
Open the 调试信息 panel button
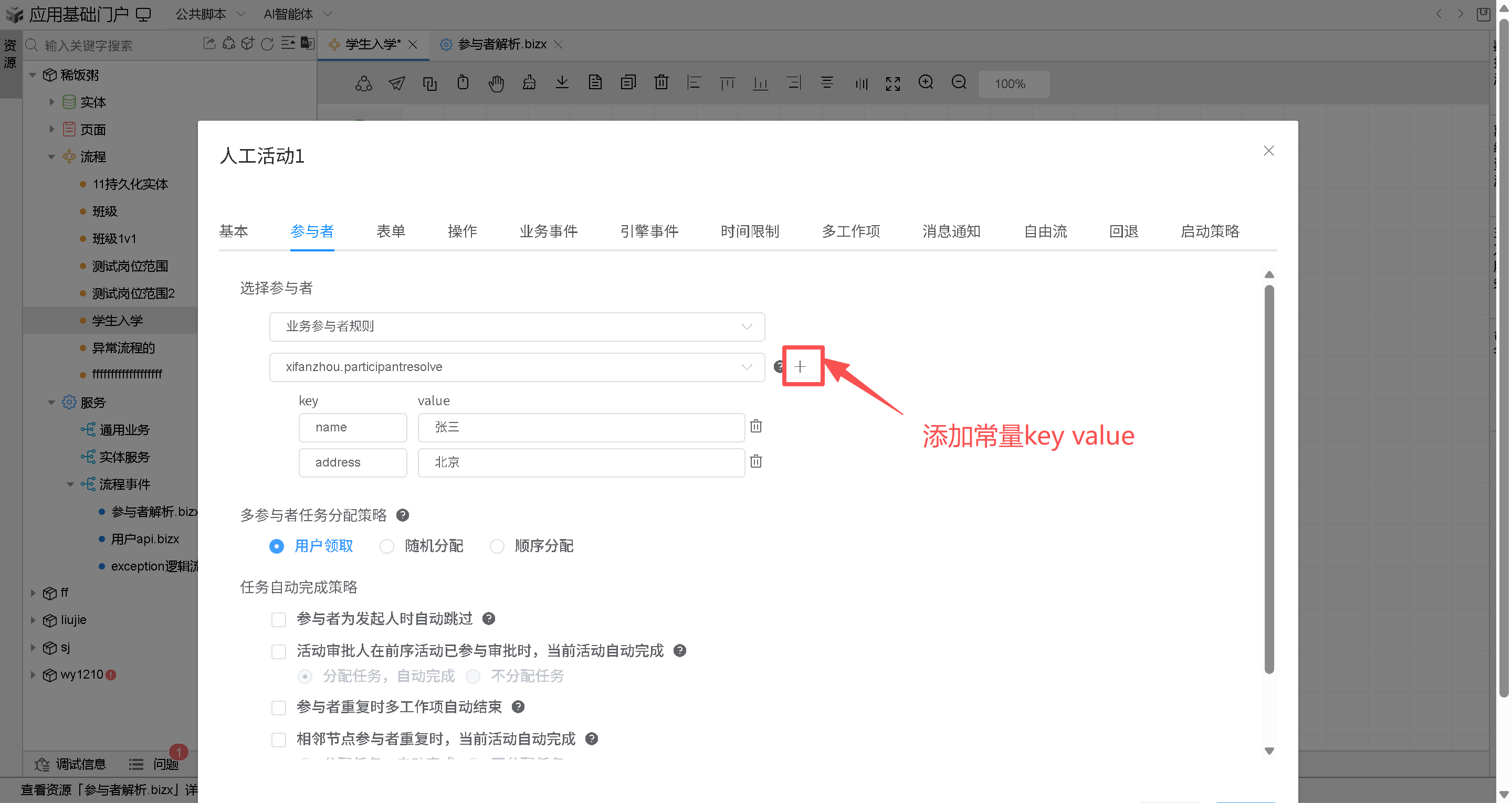(x=71, y=764)
